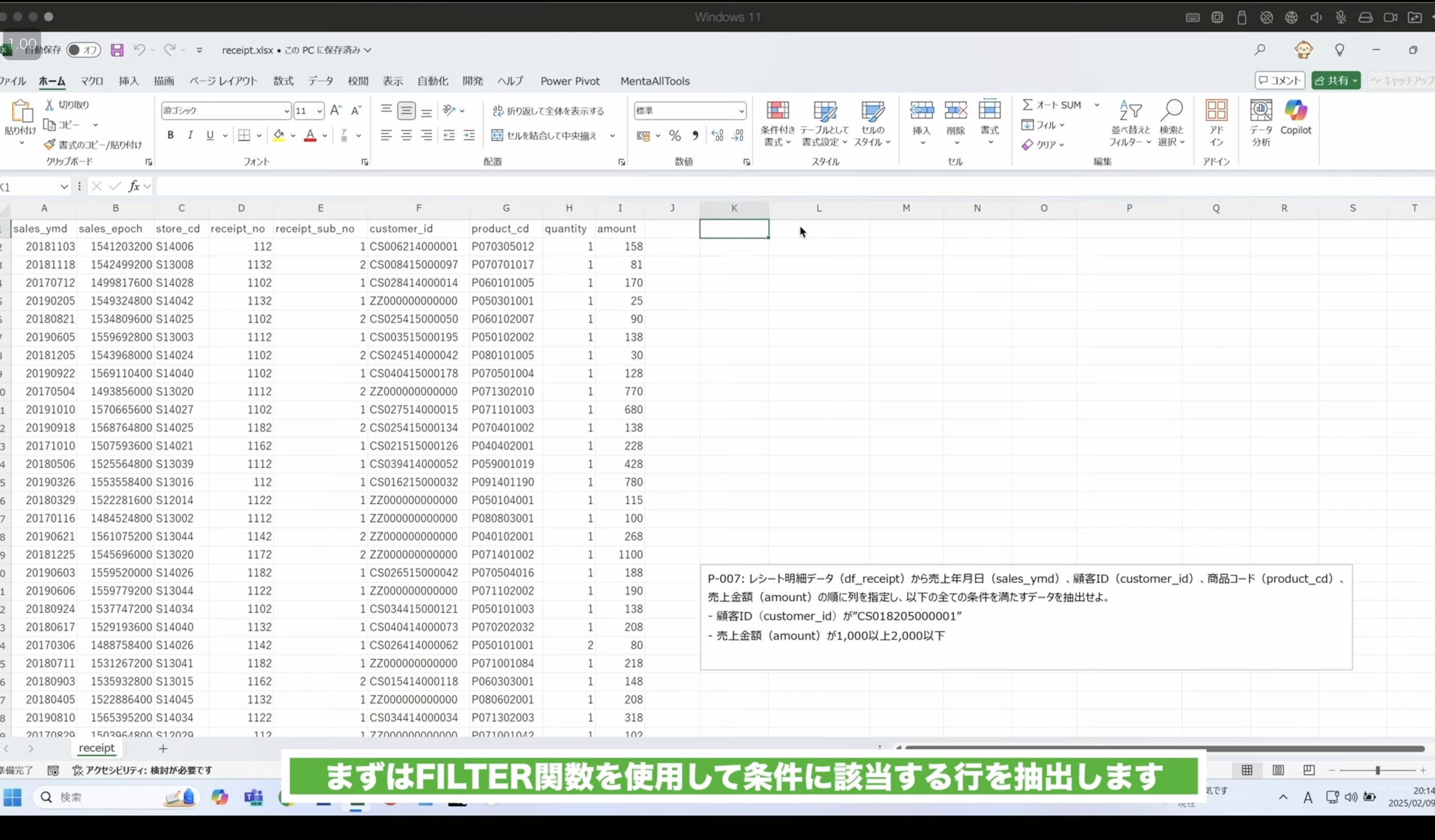Open Data Analysis (データ分析)
Viewport: 1435px width, 840px height.
1261,123
